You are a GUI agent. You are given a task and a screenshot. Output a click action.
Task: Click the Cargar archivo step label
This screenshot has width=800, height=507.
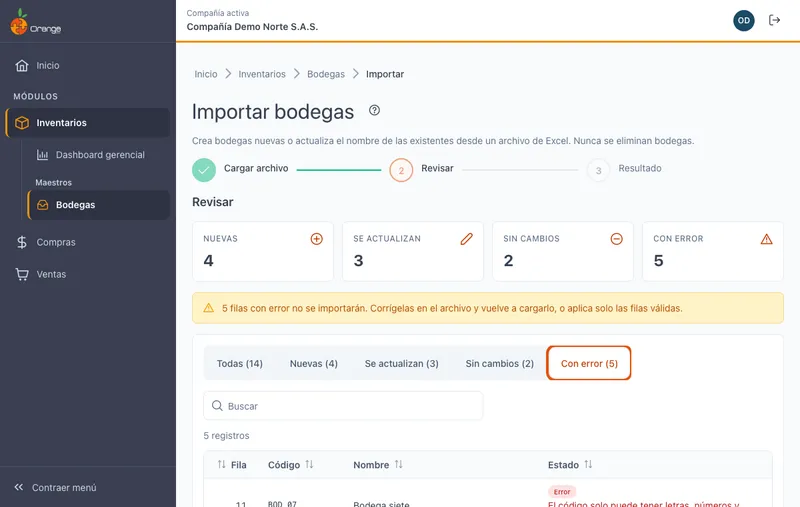[x=256, y=168]
